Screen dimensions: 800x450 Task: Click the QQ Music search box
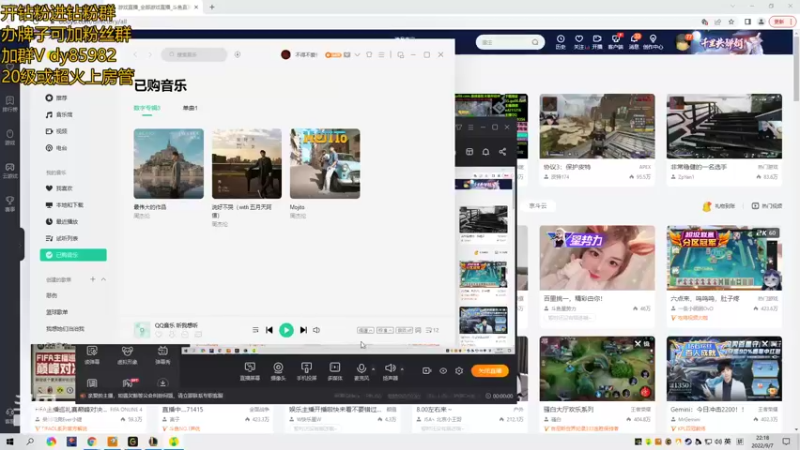coord(194,55)
